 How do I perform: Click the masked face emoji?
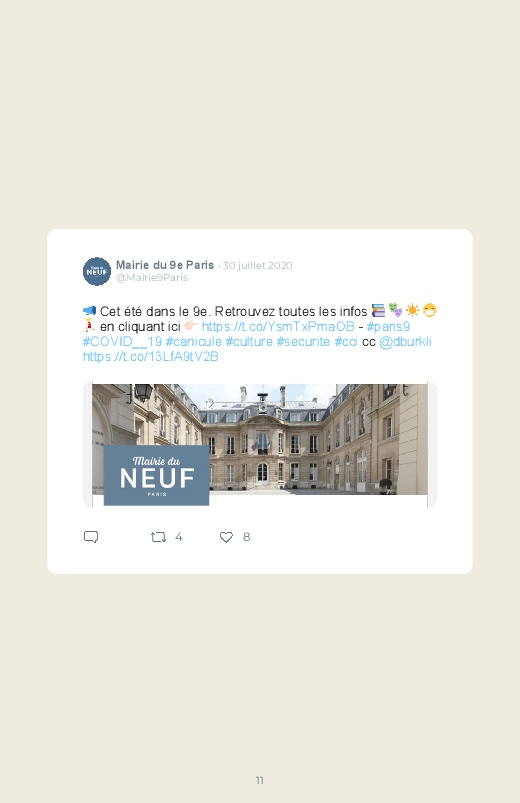point(430,310)
